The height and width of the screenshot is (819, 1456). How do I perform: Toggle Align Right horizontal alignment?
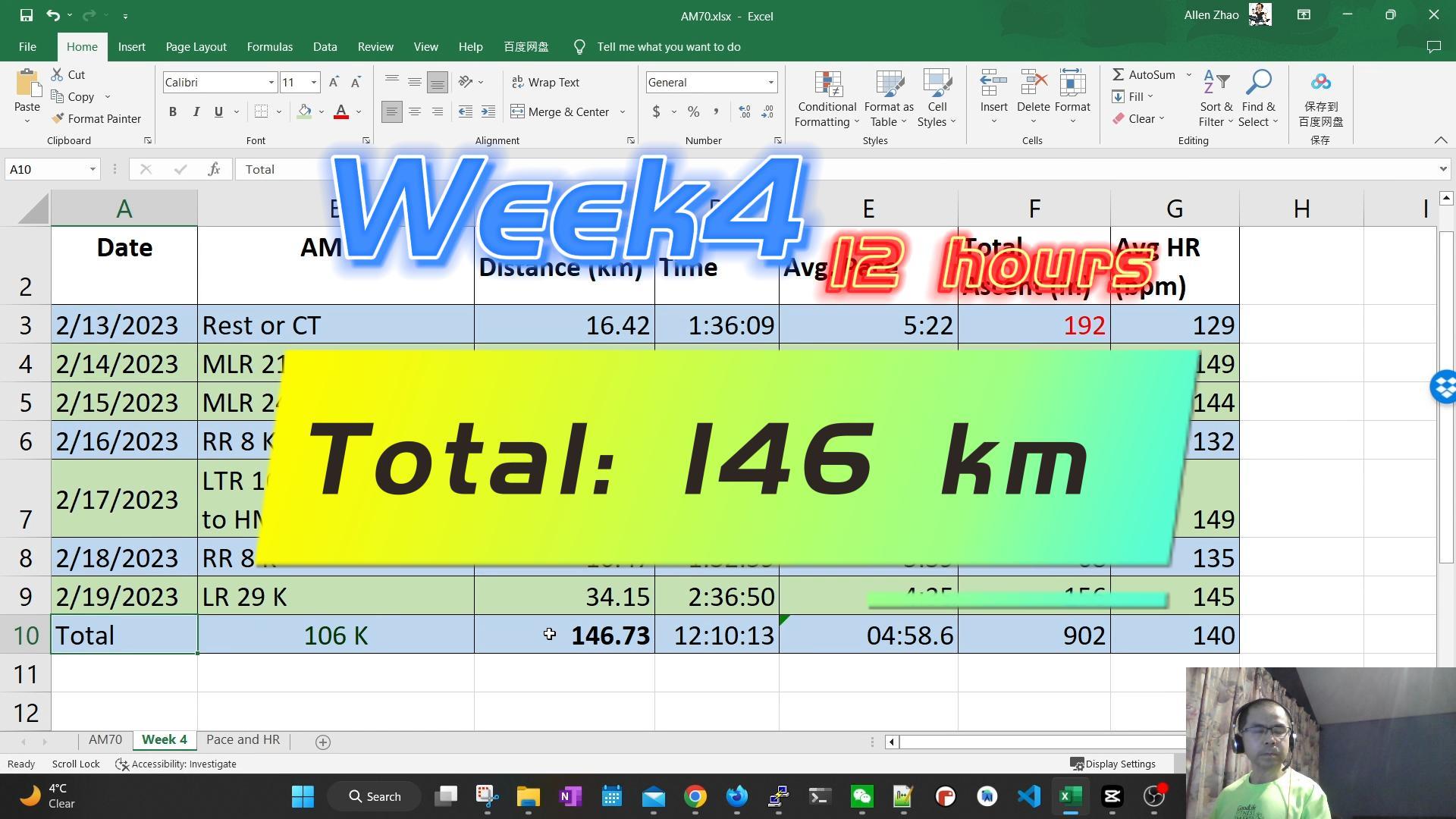(438, 111)
